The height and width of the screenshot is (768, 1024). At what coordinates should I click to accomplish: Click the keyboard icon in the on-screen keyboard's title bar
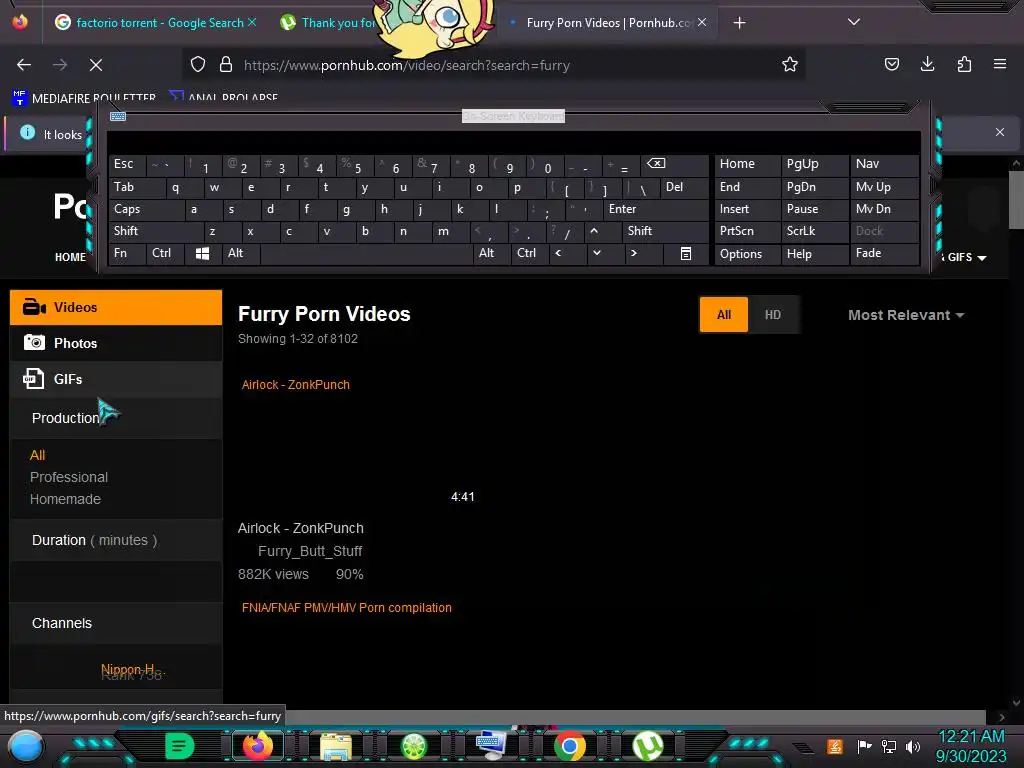[118, 116]
